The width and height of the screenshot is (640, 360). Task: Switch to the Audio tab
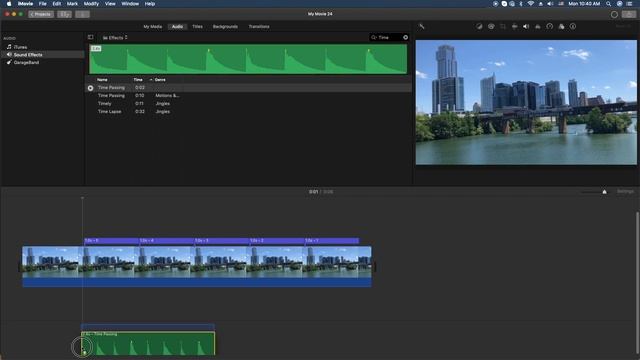pyautogui.click(x=177, y=27)
